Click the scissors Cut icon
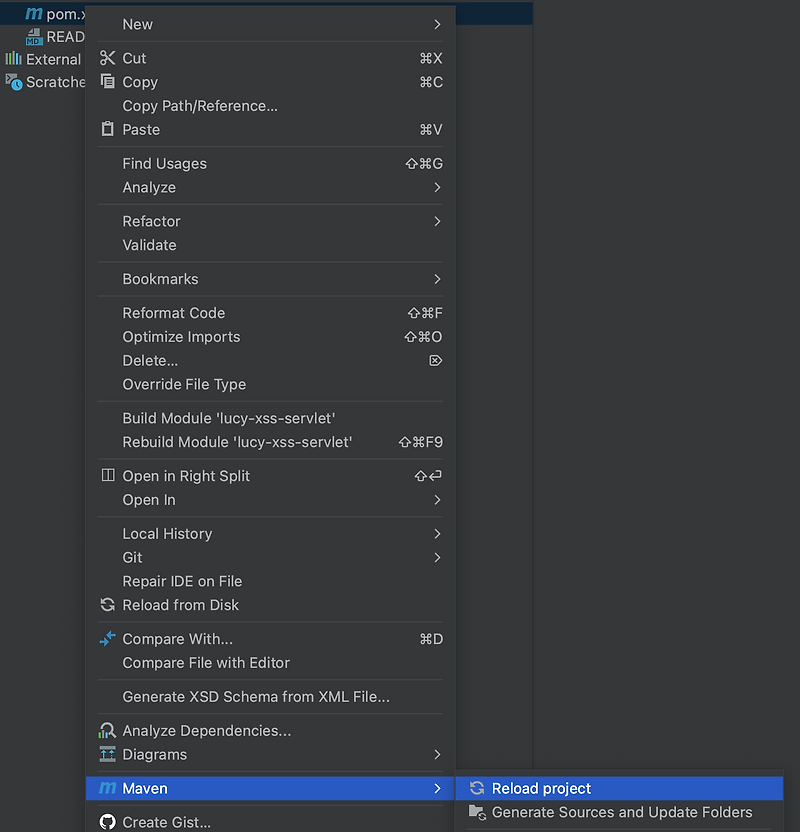 [108, 58]
